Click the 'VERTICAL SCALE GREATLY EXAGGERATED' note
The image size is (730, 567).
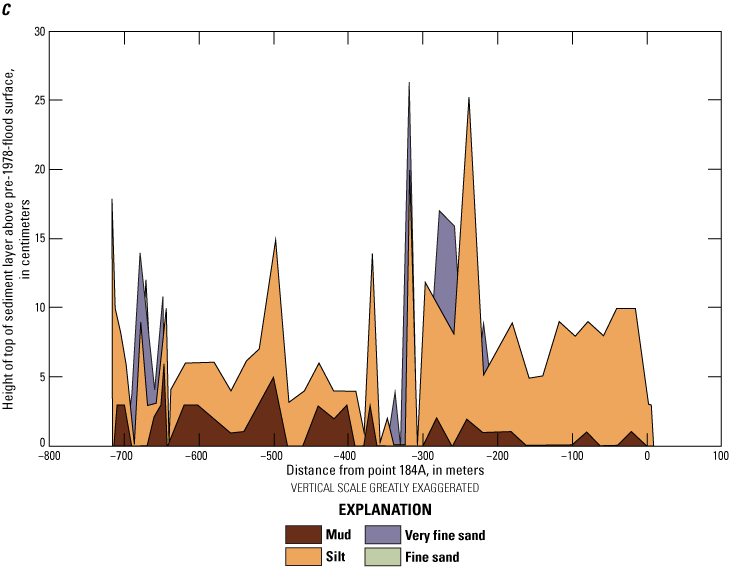click(385, 487)
